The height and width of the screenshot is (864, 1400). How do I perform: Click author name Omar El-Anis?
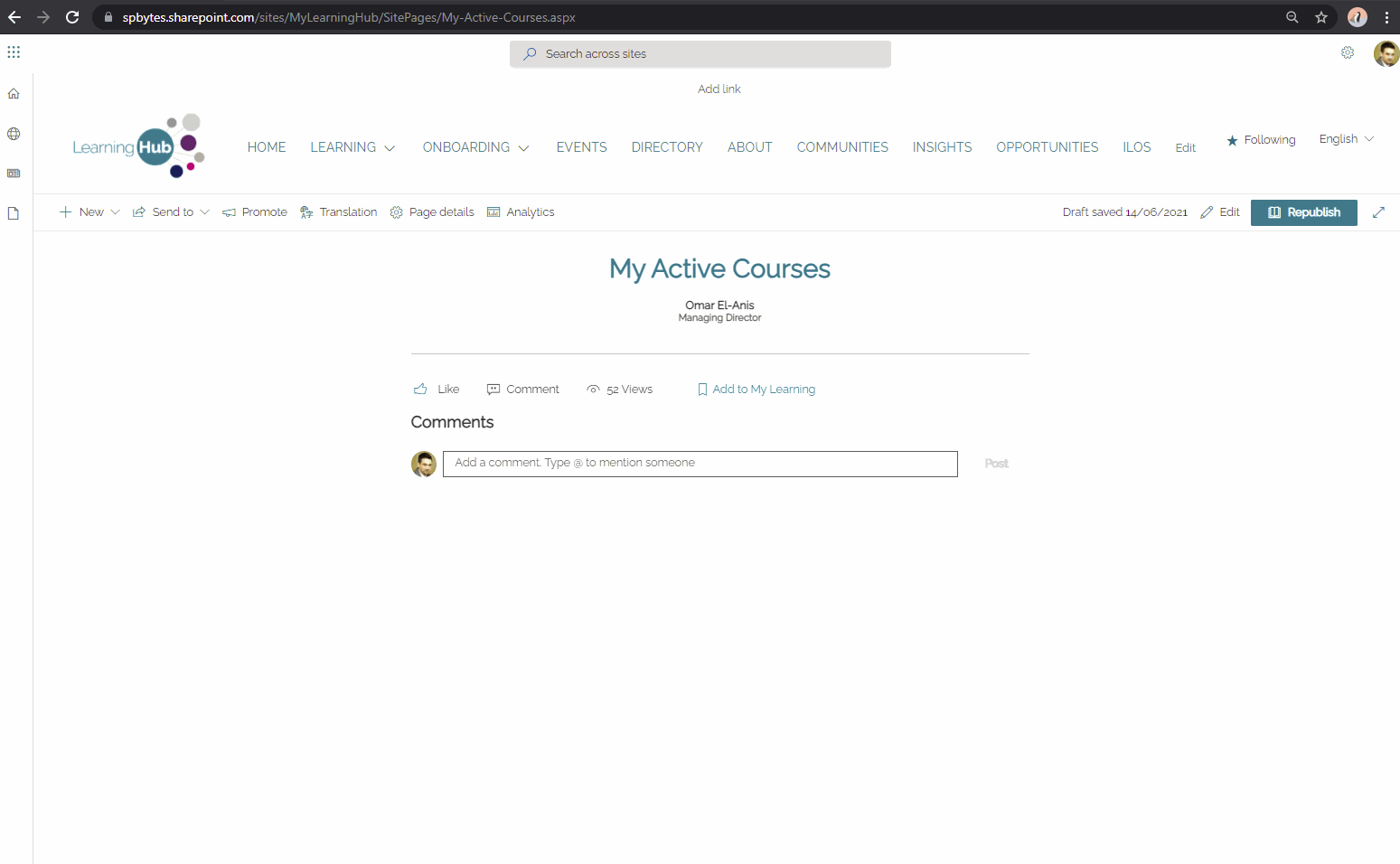719,305
